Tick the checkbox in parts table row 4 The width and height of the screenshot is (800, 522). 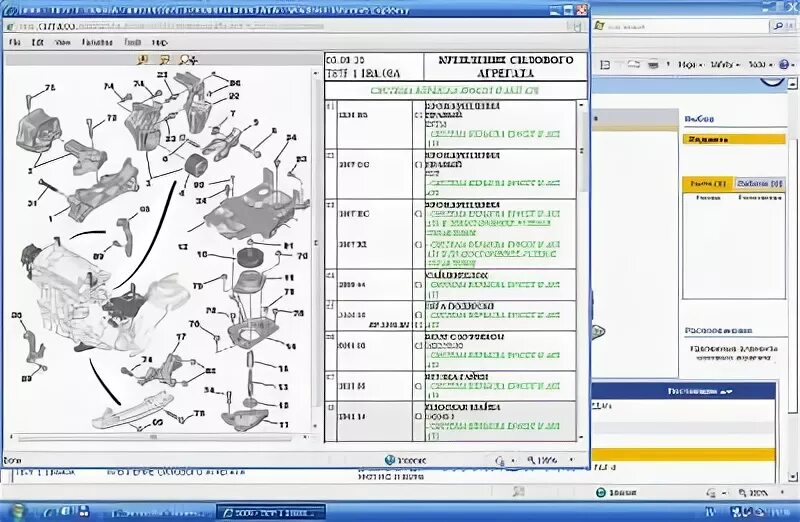point(418,285)
